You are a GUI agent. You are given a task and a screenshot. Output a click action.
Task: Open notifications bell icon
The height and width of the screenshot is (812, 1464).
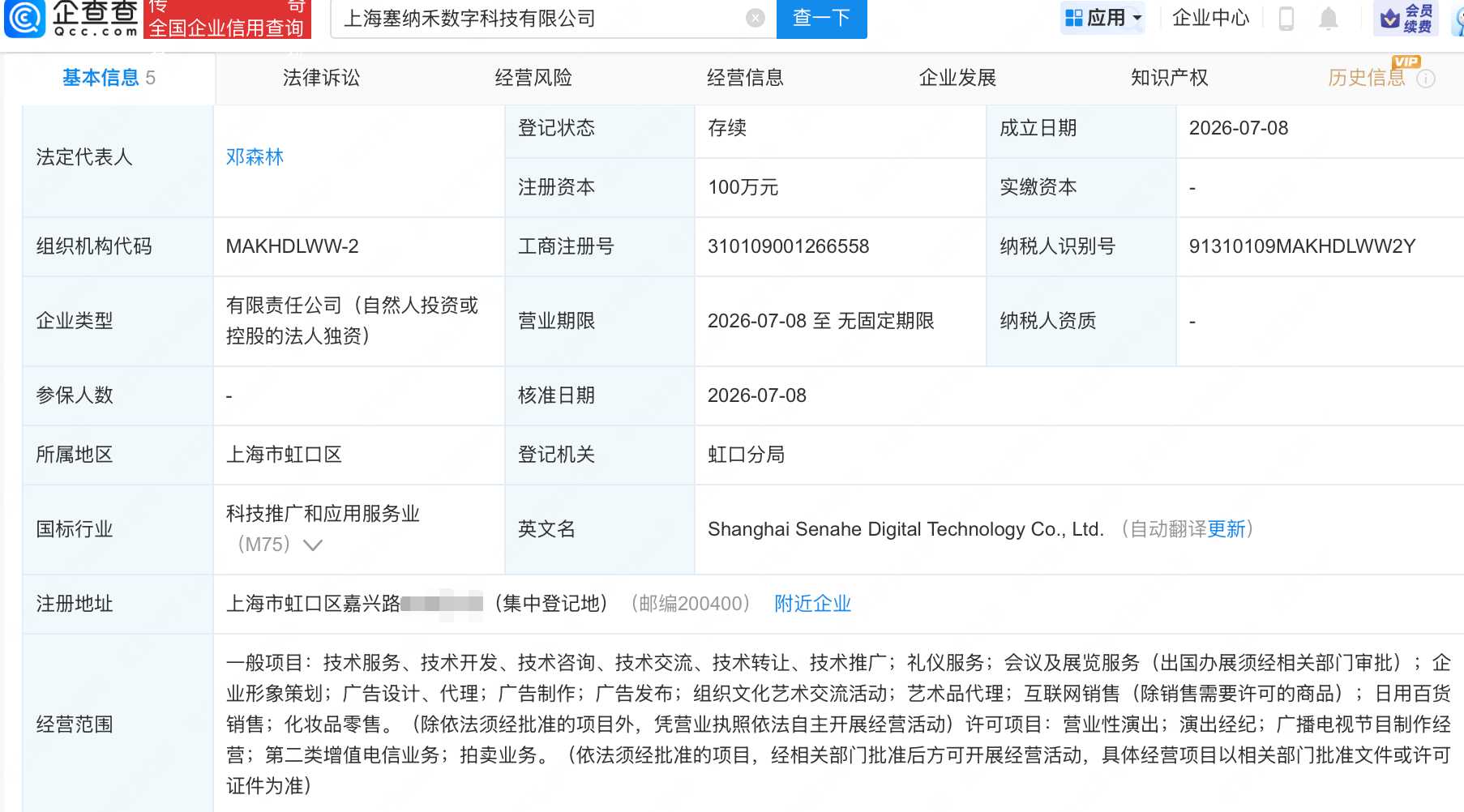tap(1329, 18)
